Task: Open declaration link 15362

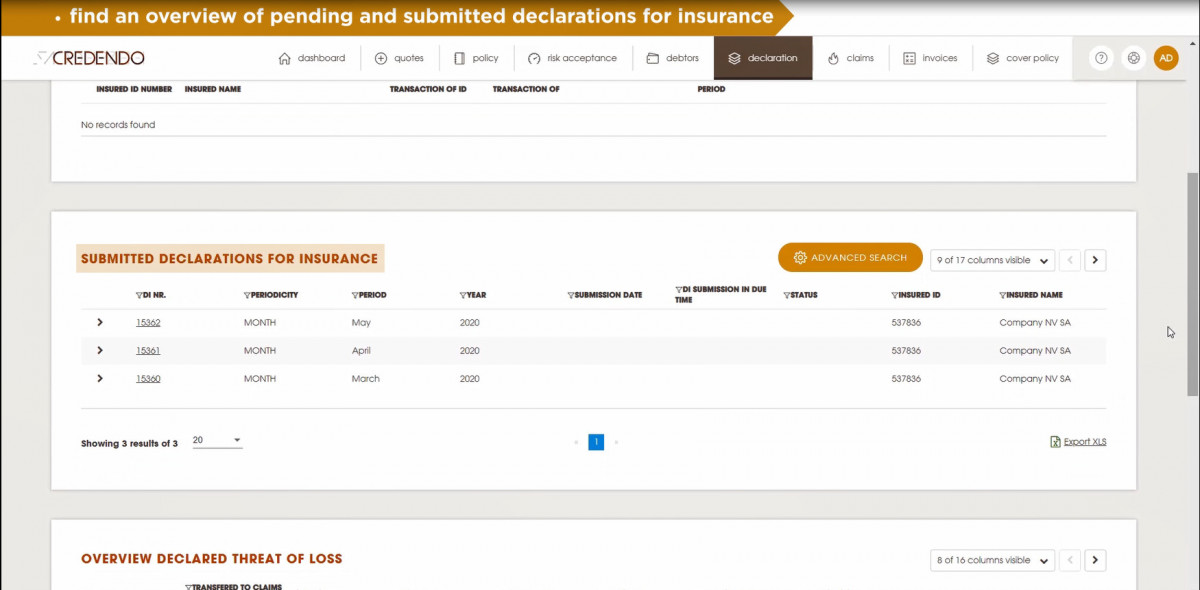Action: (148, 323)
